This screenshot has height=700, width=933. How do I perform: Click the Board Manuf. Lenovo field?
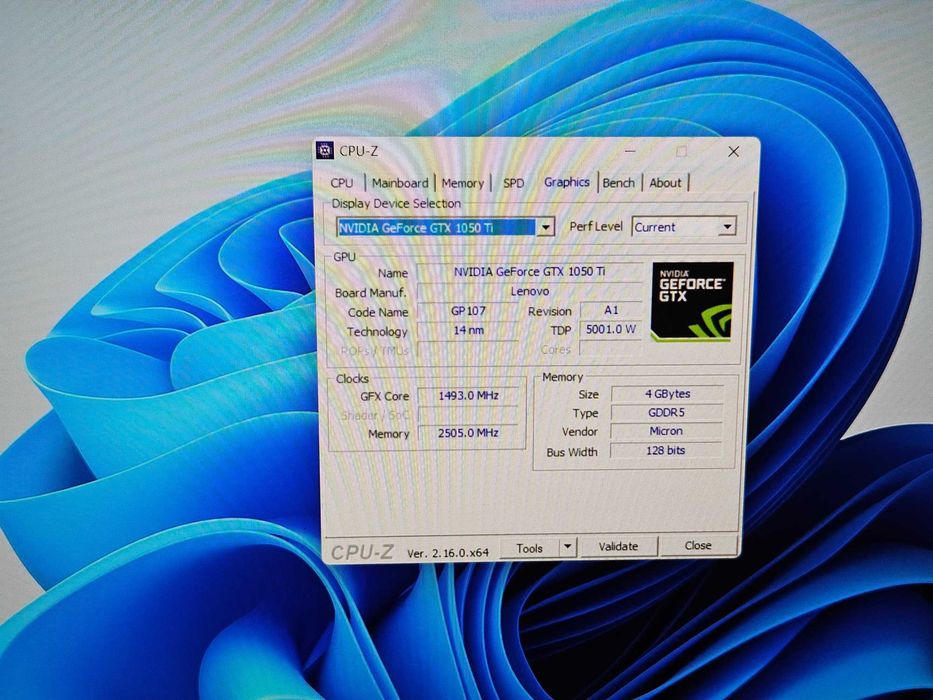[530, 291]
